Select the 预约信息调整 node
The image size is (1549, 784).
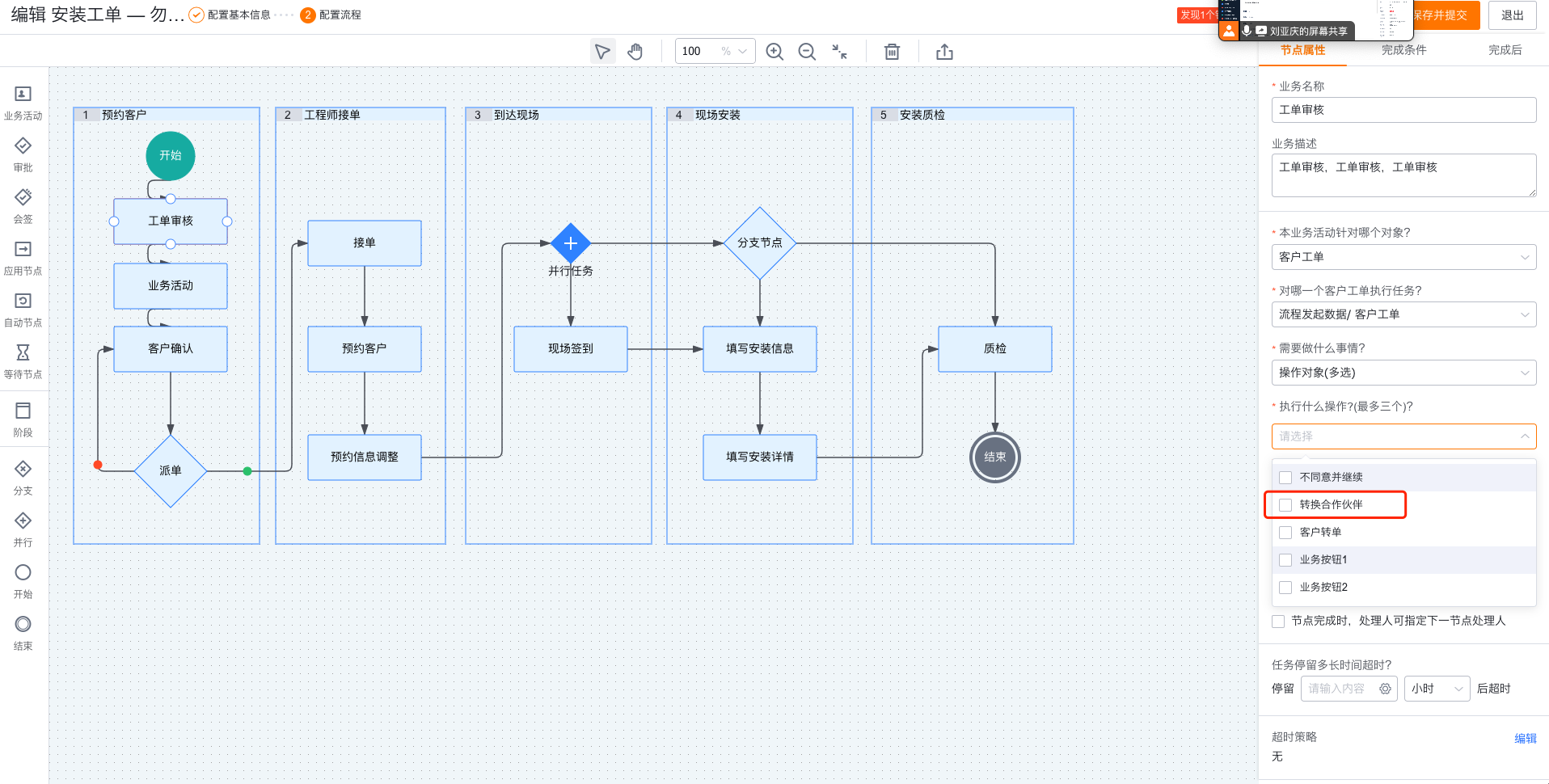tap(365, 457)
